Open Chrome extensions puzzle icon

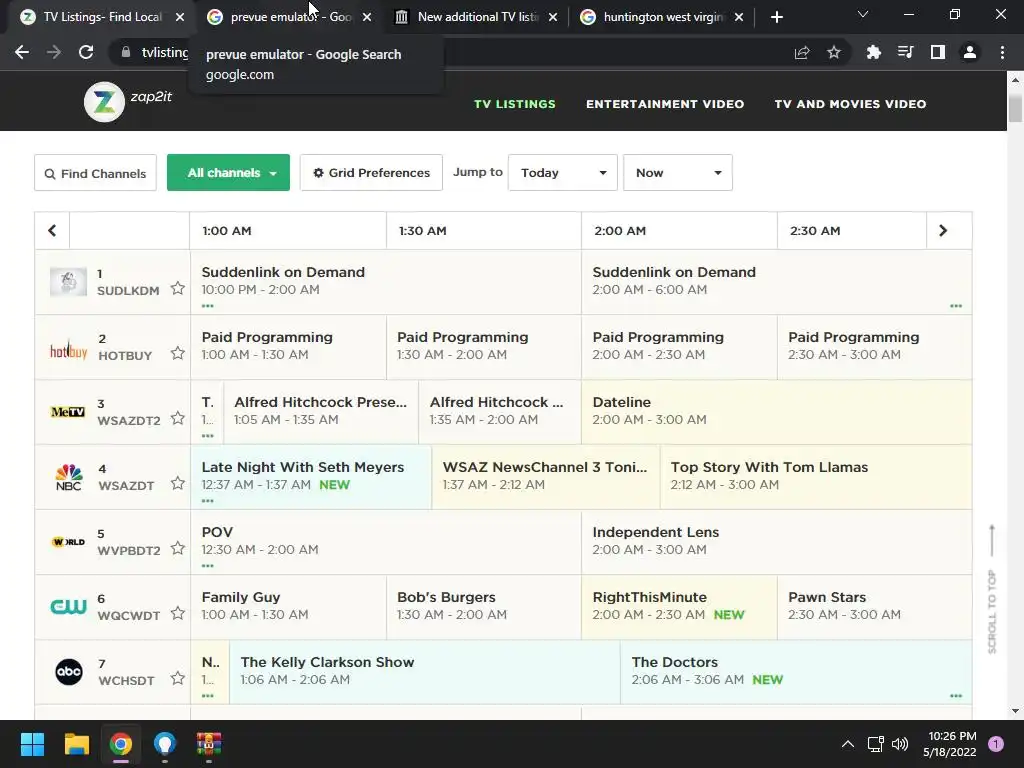873,52
